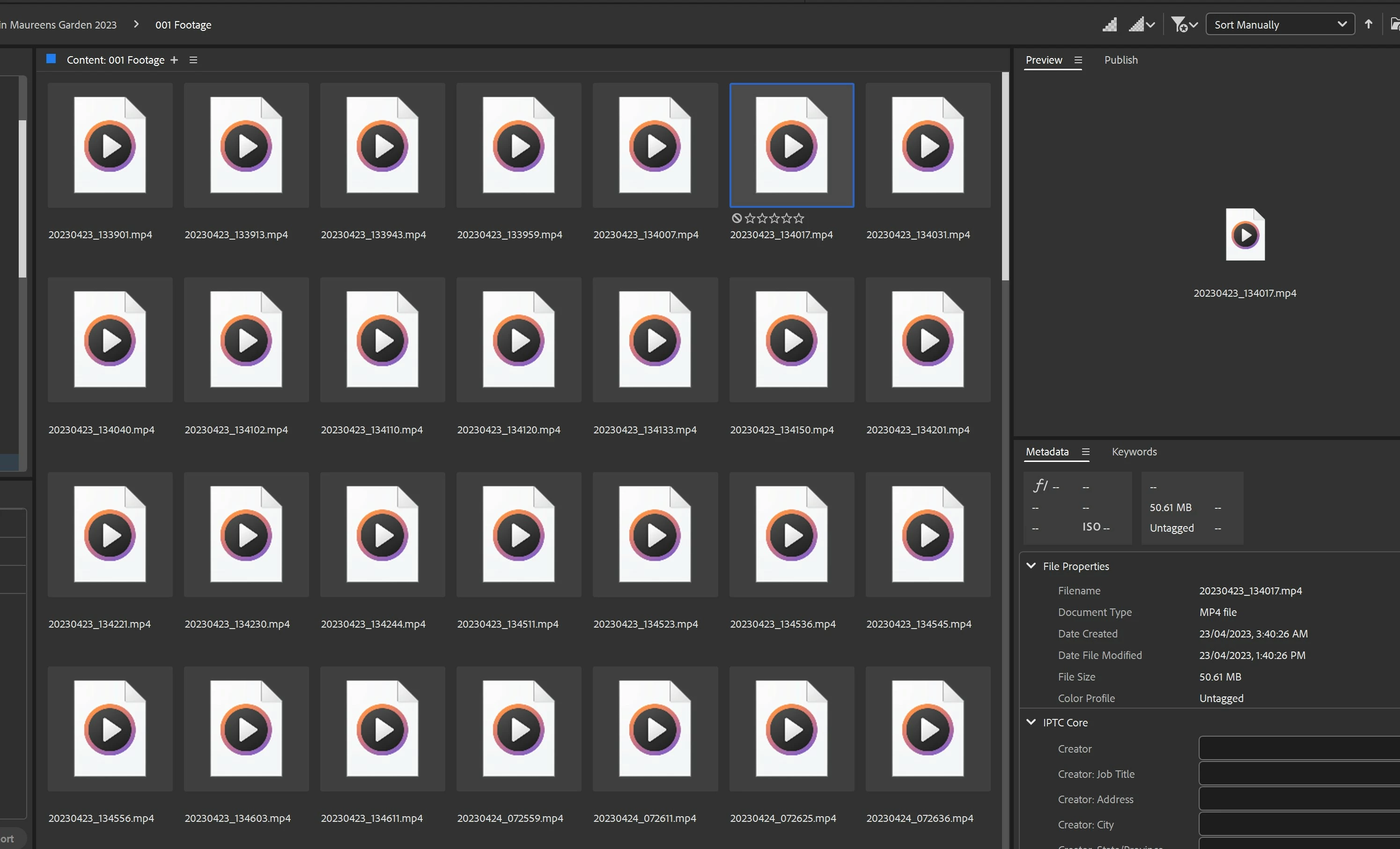
Task: Open Metadata panel menu icon
Action: [1085, 452]
